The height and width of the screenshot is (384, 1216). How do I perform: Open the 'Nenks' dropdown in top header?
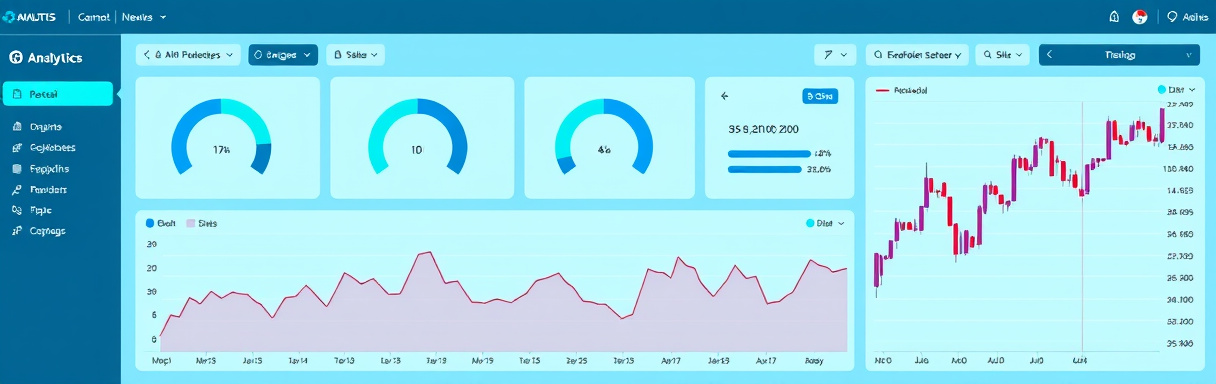pyautogui.click(x=144, y=17)
